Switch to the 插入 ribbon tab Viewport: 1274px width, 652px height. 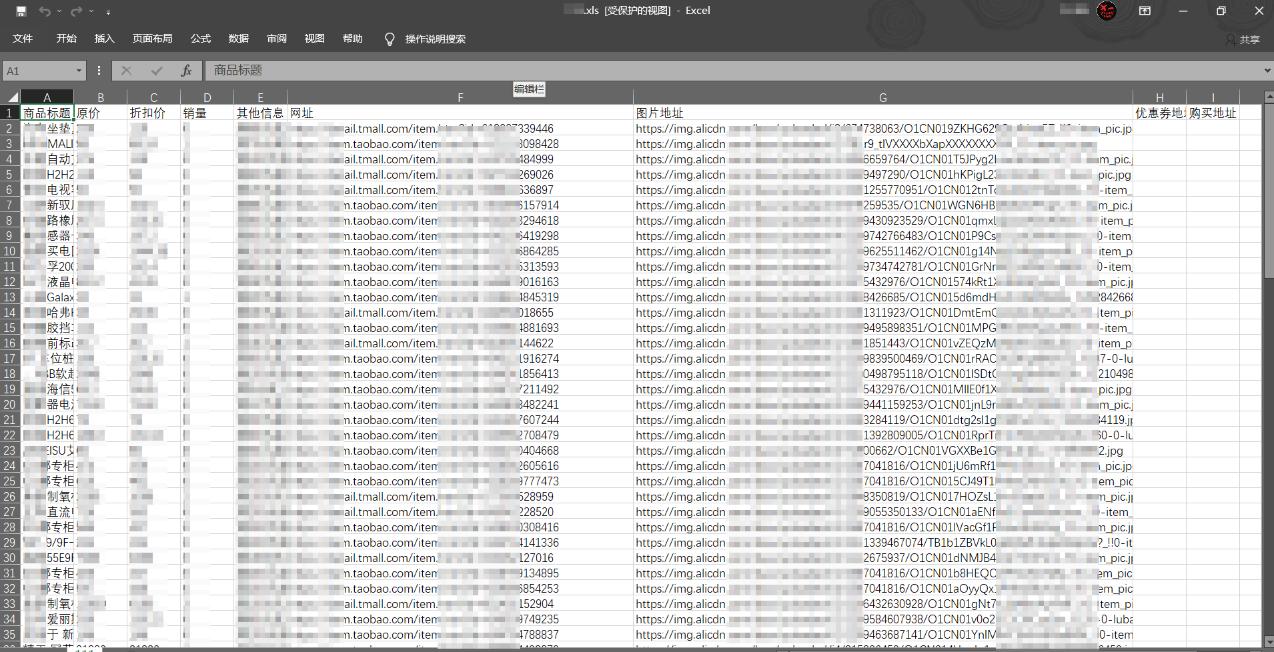(104, 39)
